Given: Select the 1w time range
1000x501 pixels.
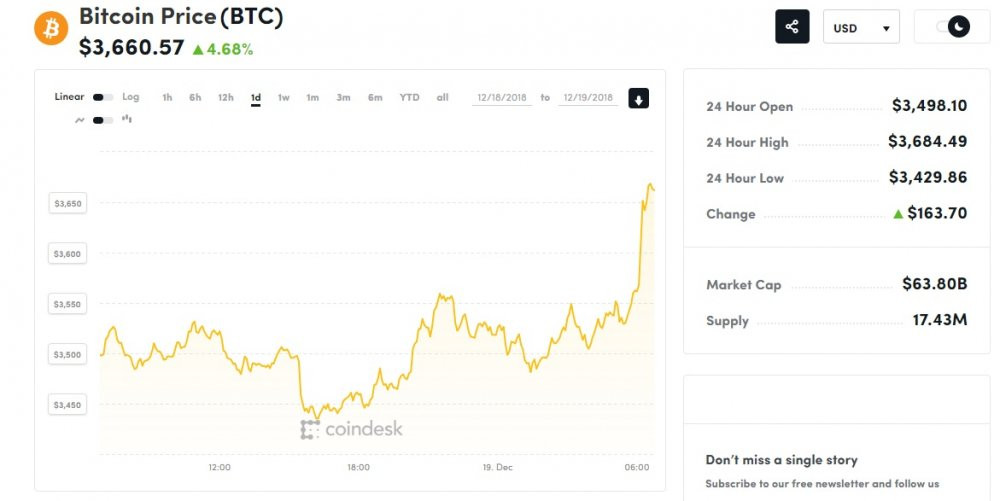Looking at the screenshot, I should (284, 98).
